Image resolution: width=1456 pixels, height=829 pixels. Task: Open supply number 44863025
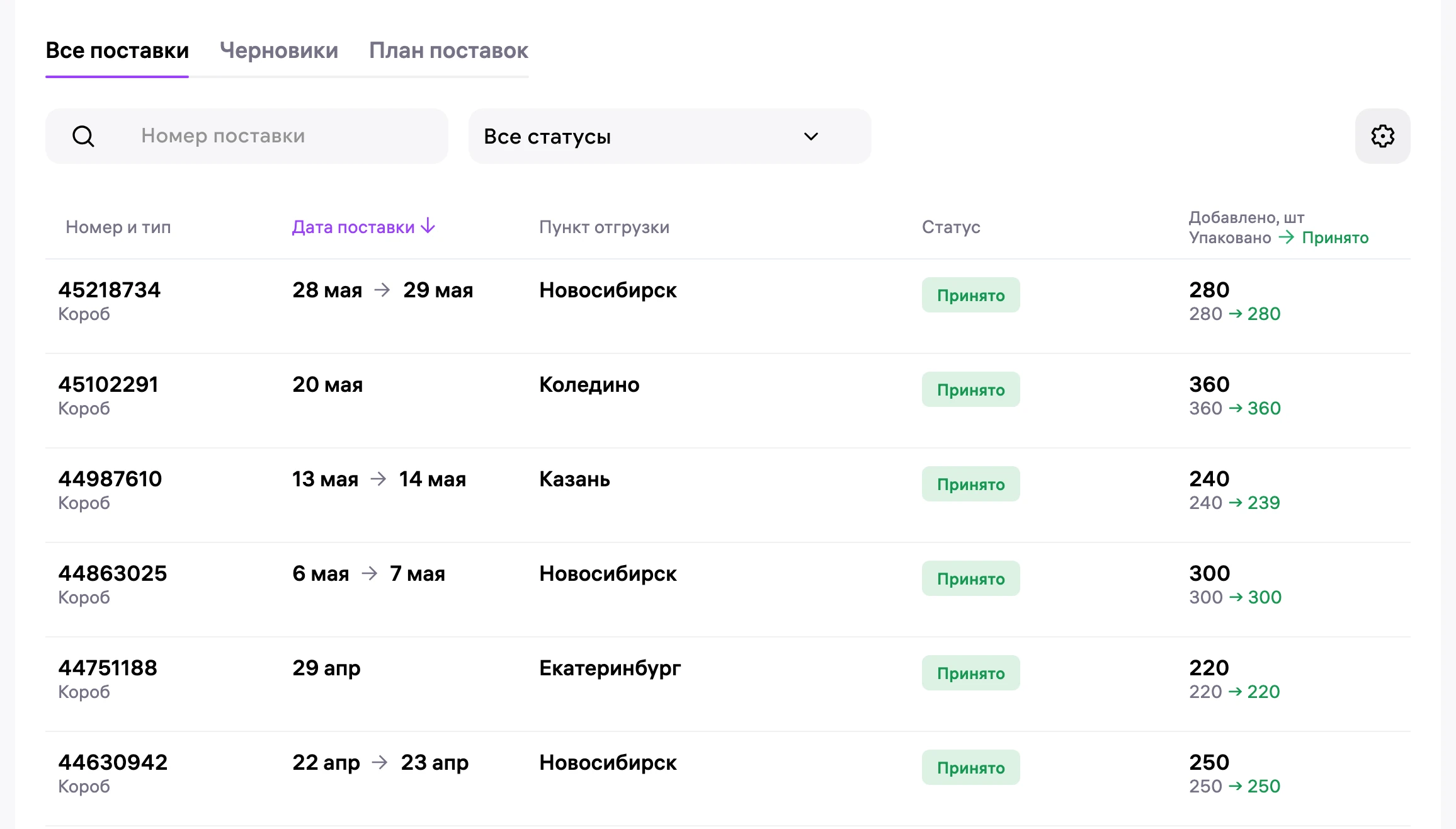click(x=113, y=573)
